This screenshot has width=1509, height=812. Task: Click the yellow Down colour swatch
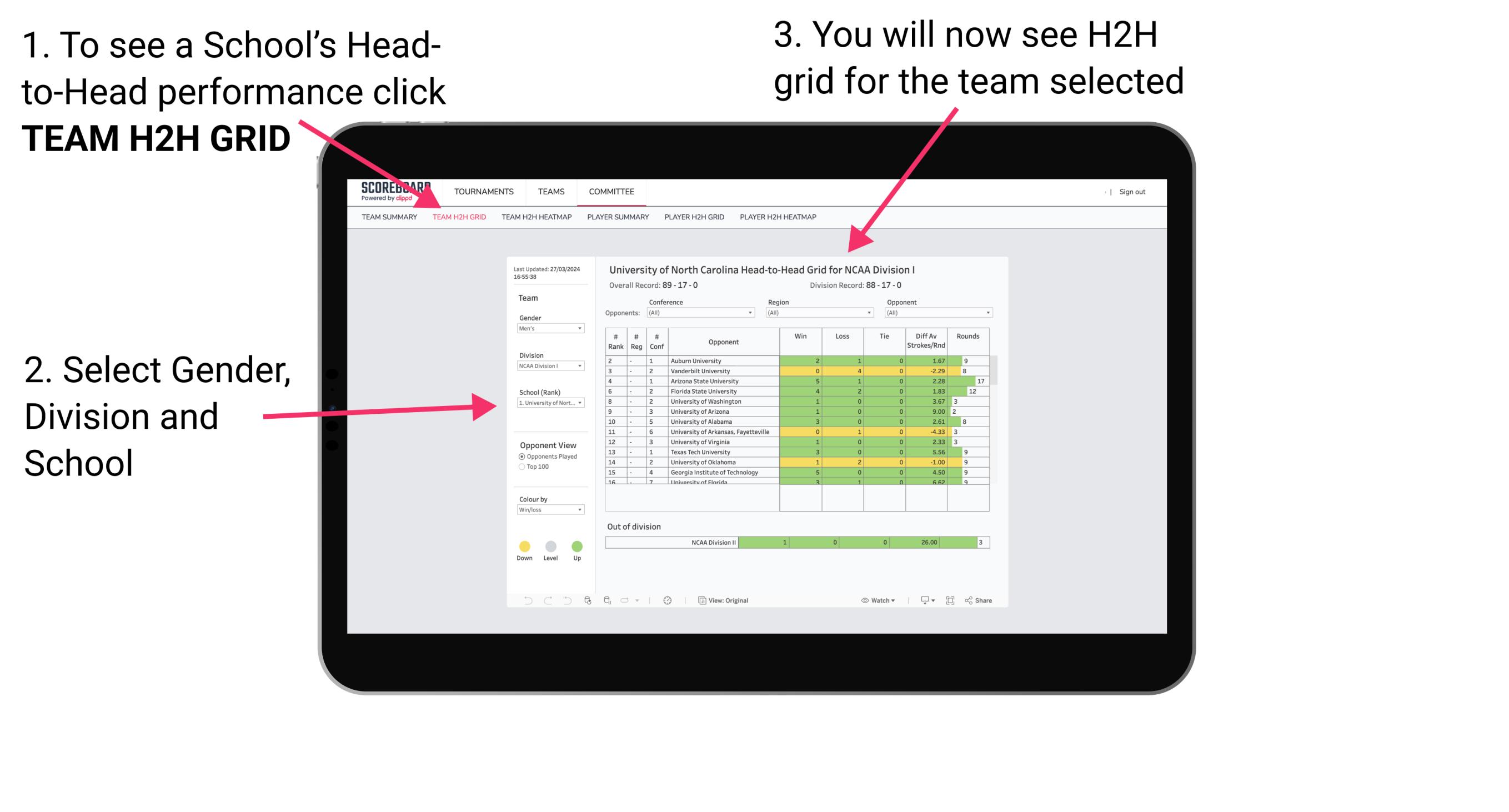(525, 546)
